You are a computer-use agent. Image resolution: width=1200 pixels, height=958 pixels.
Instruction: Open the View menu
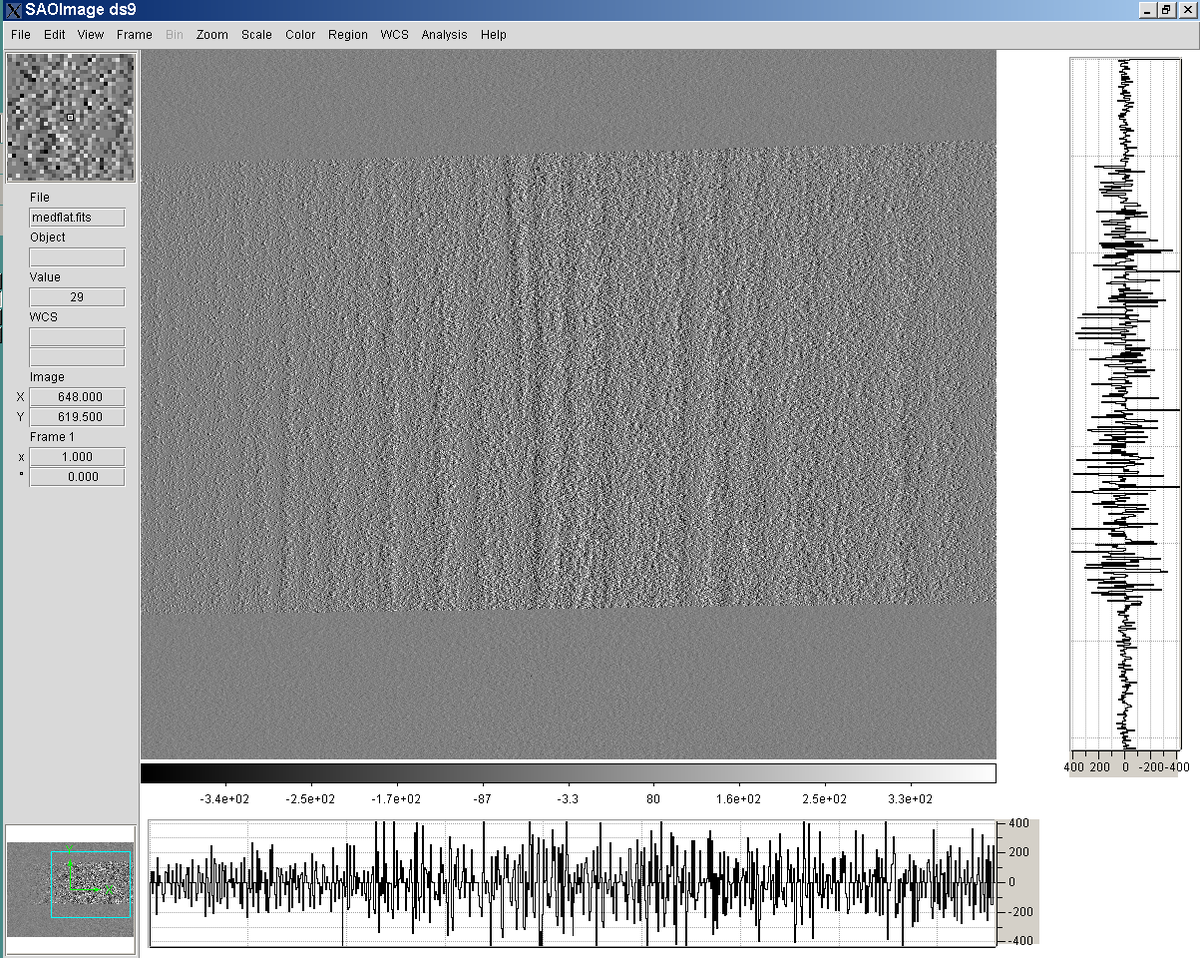point(90,34)
